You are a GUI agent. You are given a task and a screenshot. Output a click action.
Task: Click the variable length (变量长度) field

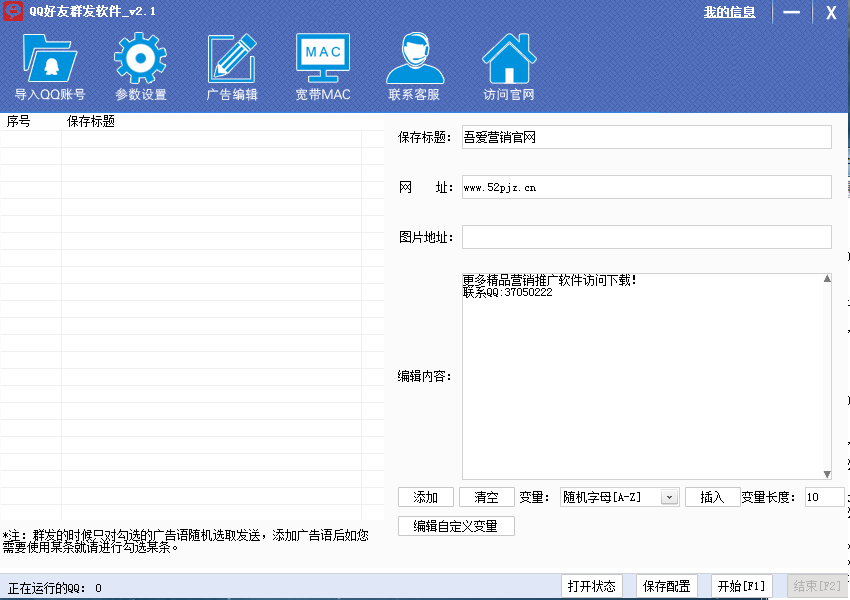823,497
